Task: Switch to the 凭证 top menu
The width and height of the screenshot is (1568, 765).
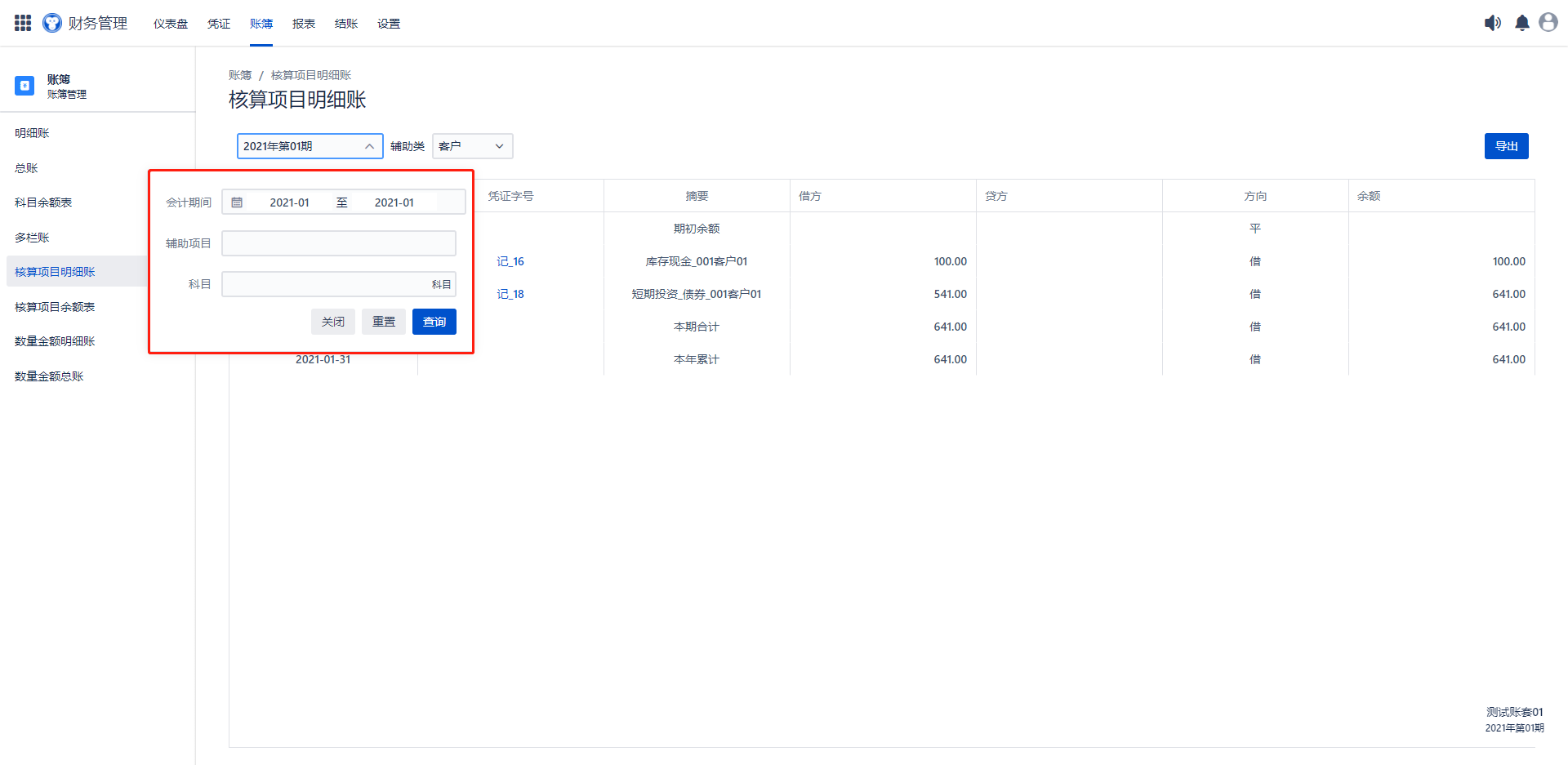Action: pyautogui.click(x=219, y=24)
